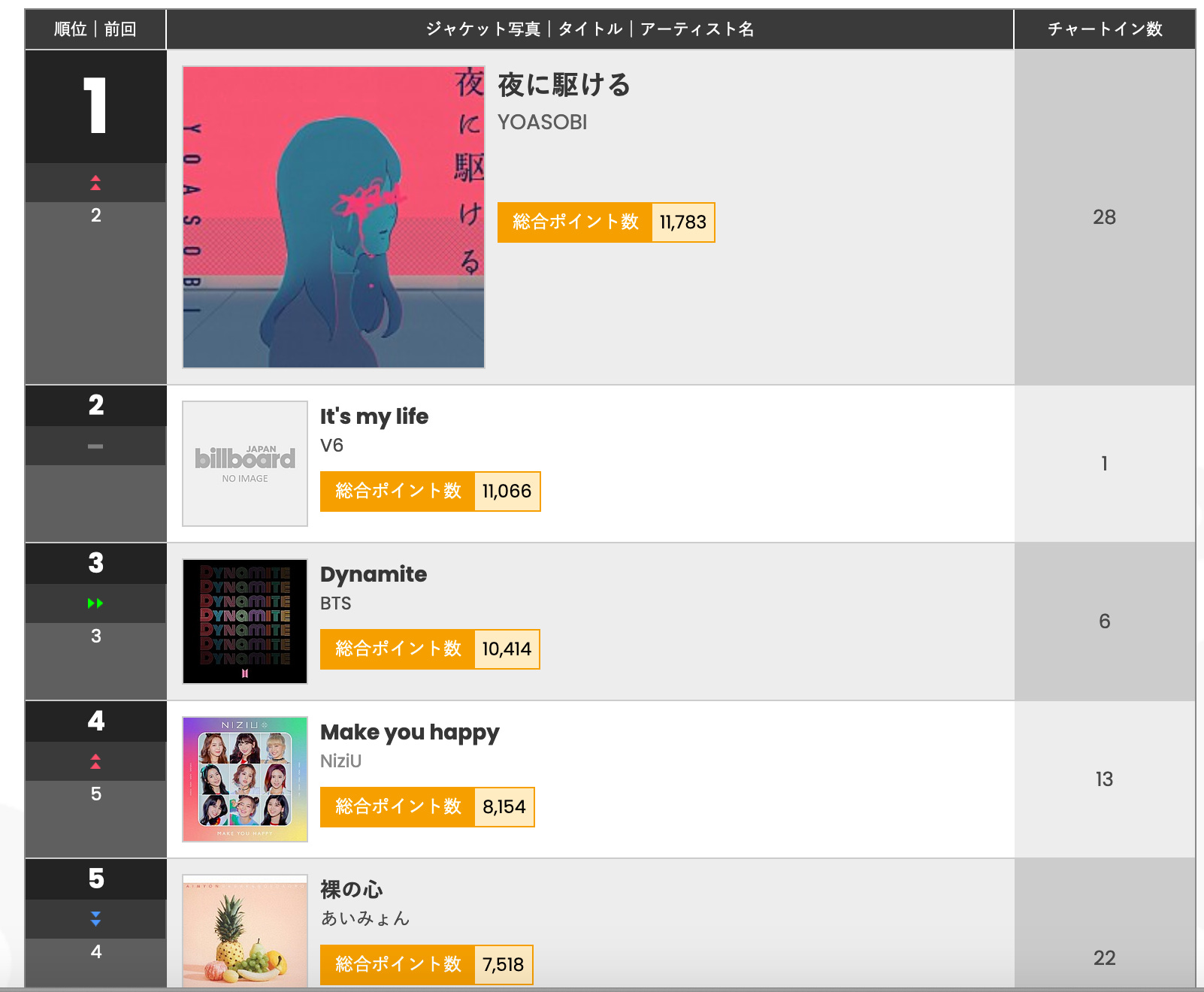The height and width of the screenshot is (992, 1204).
Task: Click the green double-arrow icon for rank 3
Action: 95,603
